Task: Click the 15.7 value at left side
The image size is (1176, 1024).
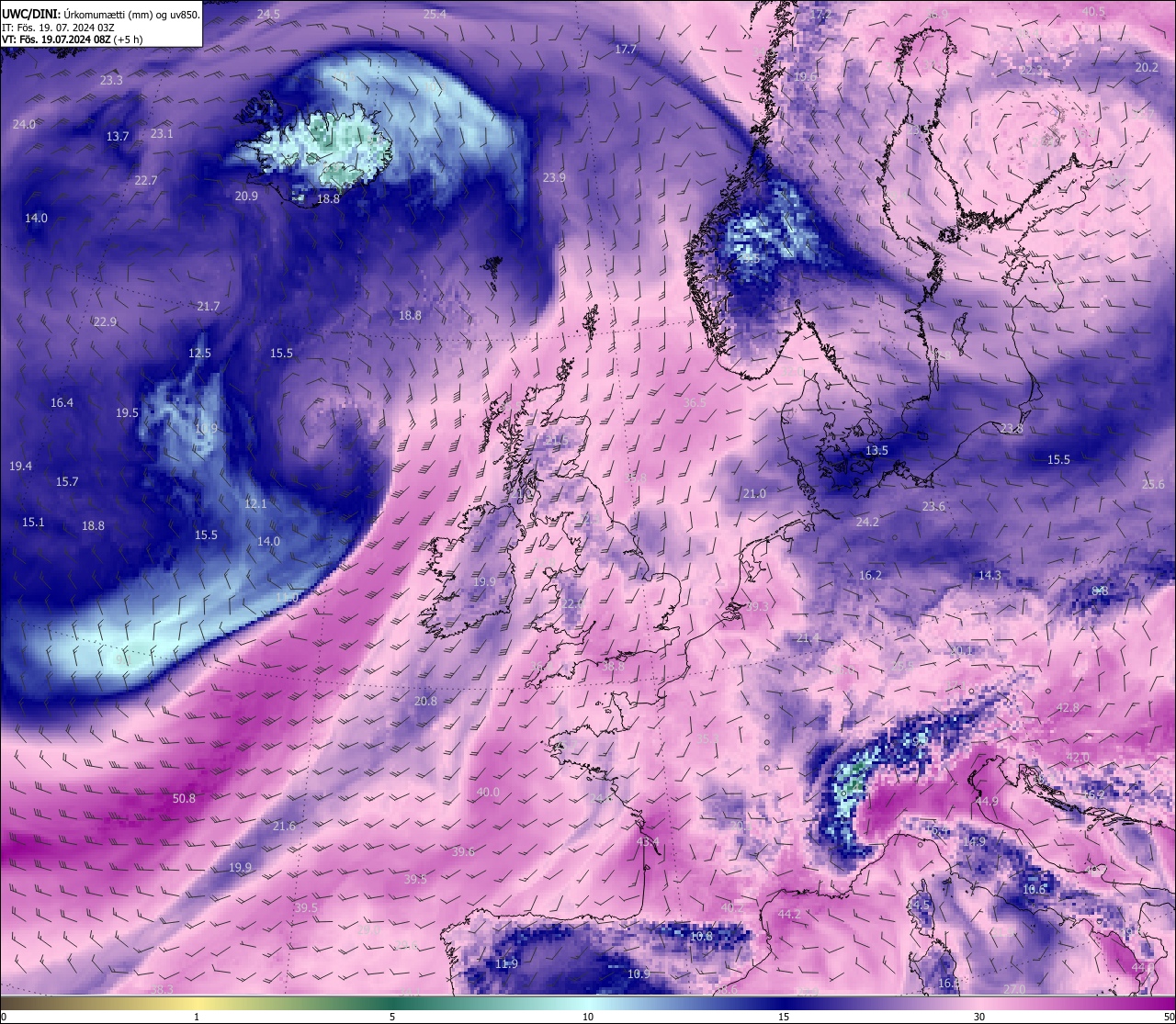Action: [x=67, y=481]
